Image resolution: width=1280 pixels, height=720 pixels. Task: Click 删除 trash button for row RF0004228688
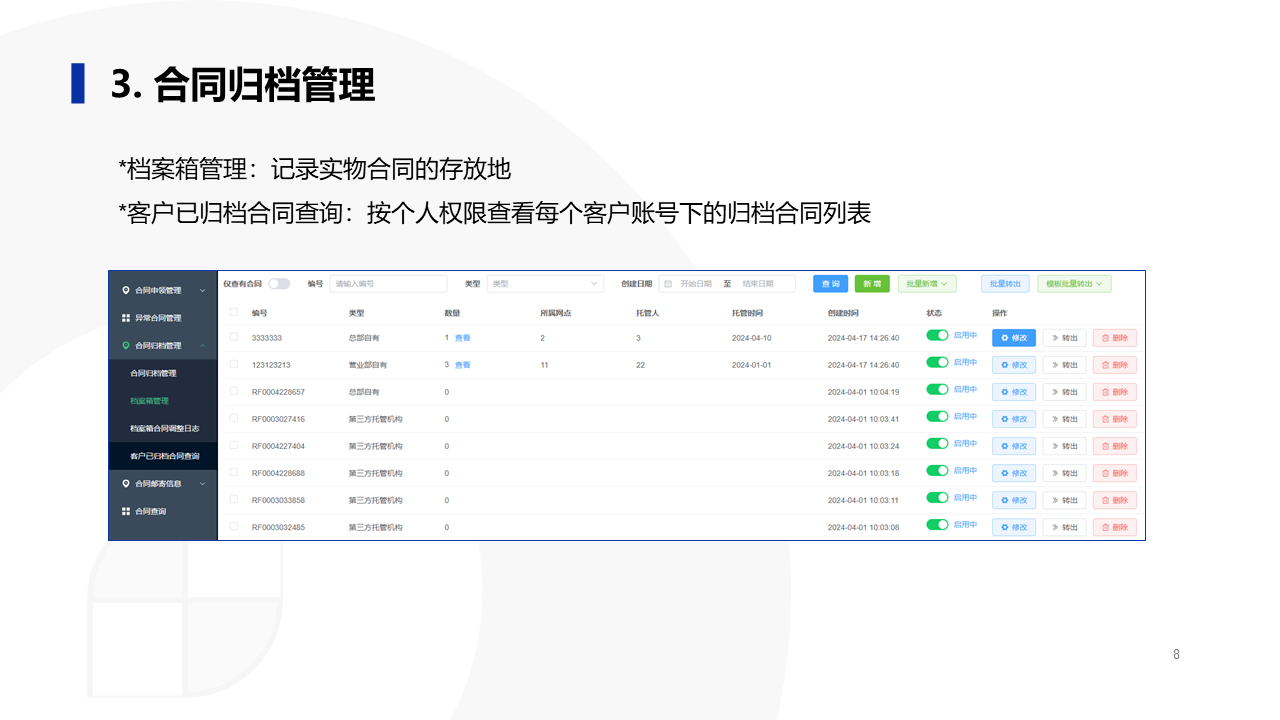coord(1115,473)
